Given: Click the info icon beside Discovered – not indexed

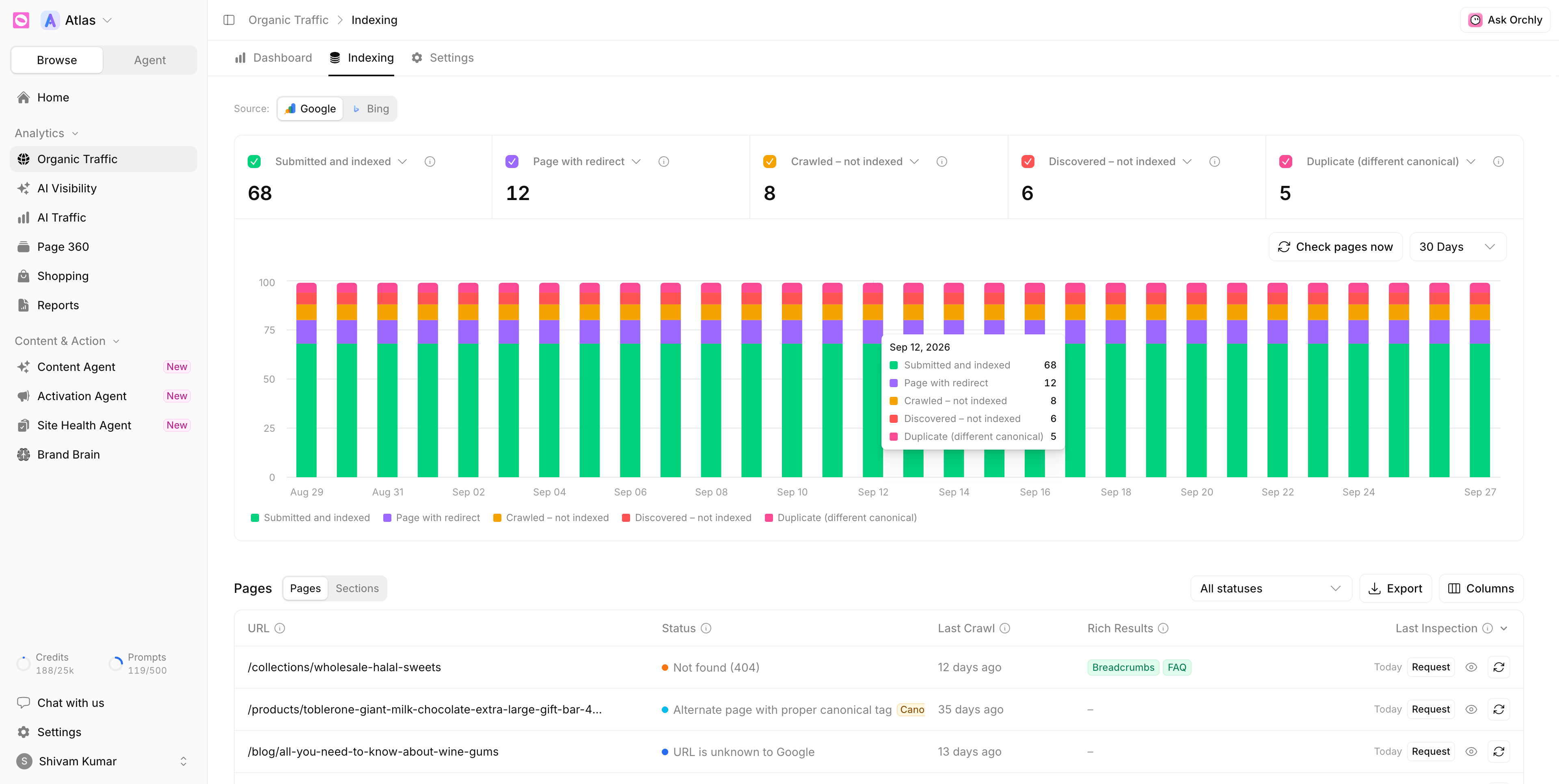Looking at the screenshot, I should tap(1215, 162).
